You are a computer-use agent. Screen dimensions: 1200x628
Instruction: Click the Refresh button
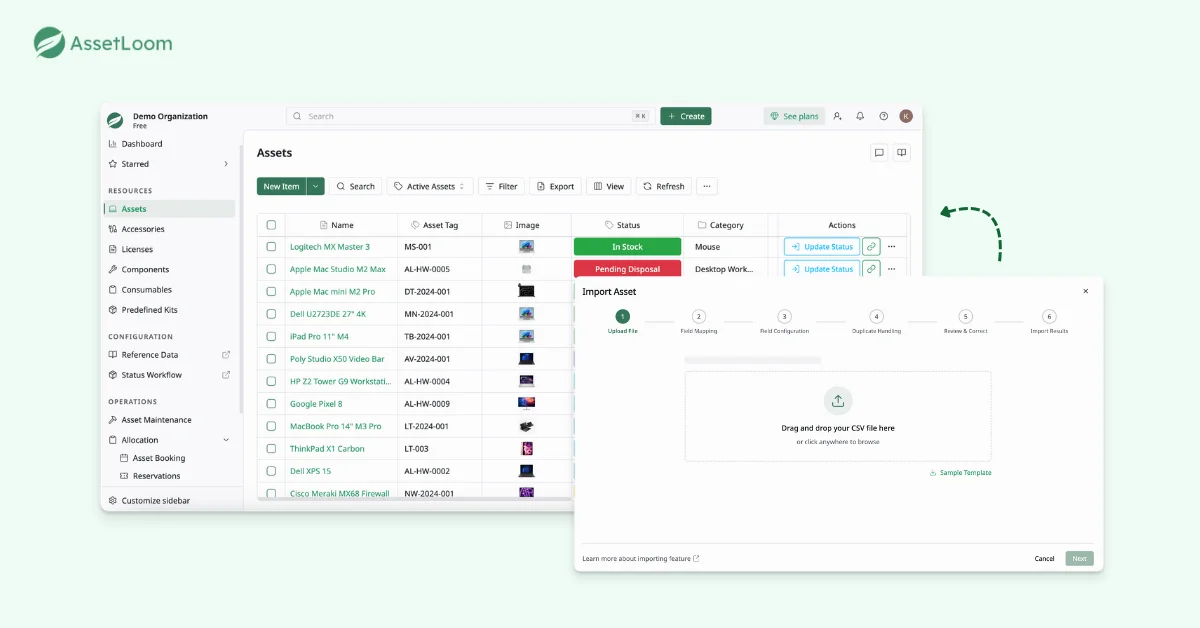pyautogui.click(x=664, y=186)
